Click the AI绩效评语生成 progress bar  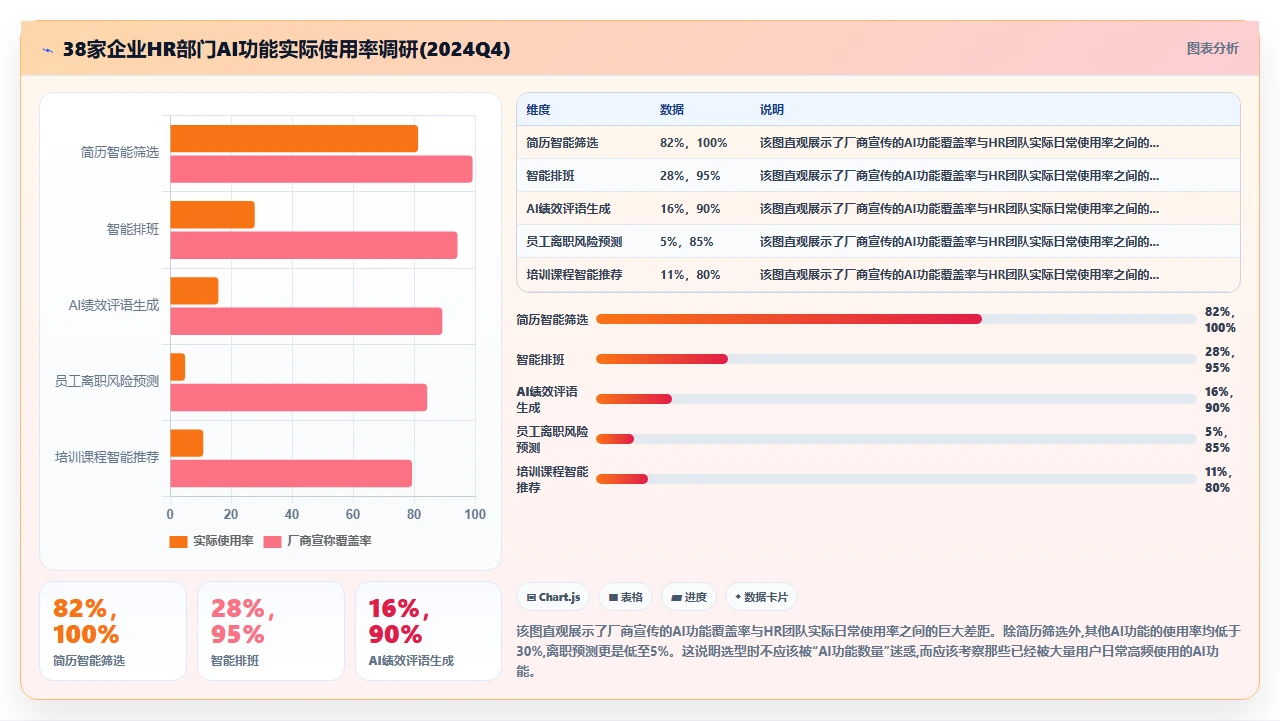click(x=896, y=399)
